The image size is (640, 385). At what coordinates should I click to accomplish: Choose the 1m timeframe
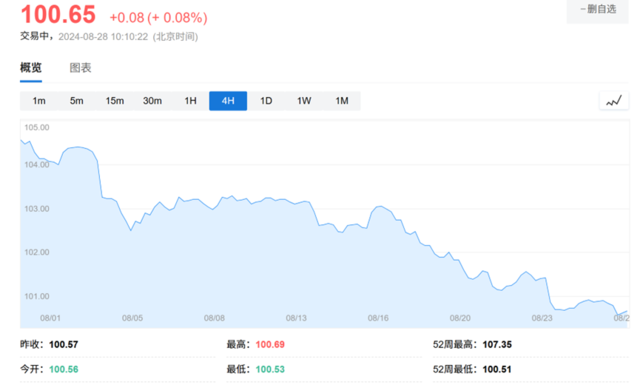[x=39, y=101]
